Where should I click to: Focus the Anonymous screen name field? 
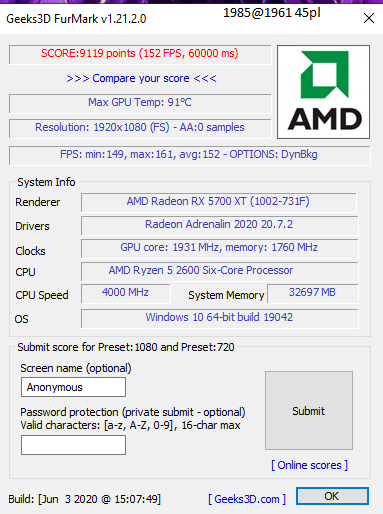pyautogui.click(x=73, y=387)
